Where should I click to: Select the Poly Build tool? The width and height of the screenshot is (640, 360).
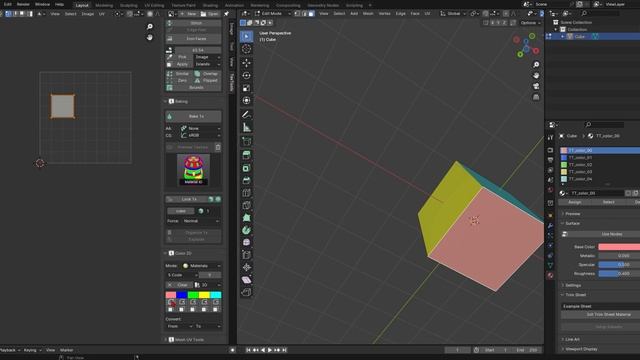[x=246, y=218]
